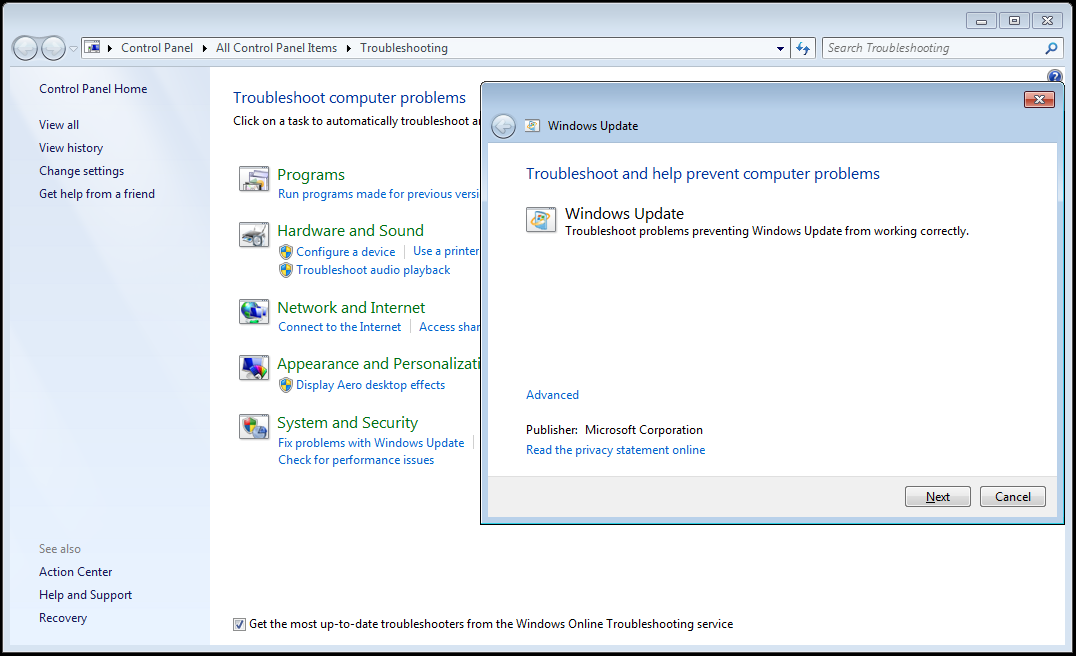The image size is (1076, 656).
Task: Click Read the privacy statement online
Action: (x=616, y=450)
